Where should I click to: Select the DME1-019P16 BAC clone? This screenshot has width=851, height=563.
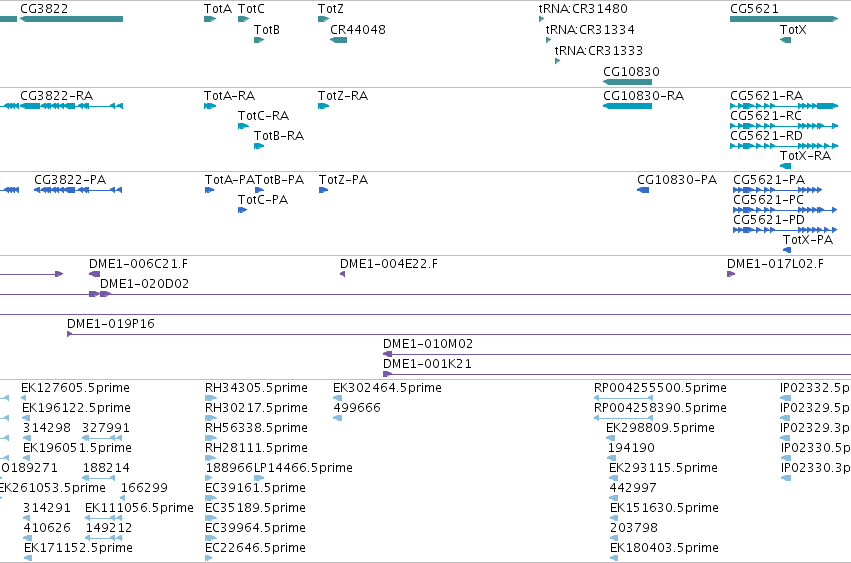click(x=459, y=334)
